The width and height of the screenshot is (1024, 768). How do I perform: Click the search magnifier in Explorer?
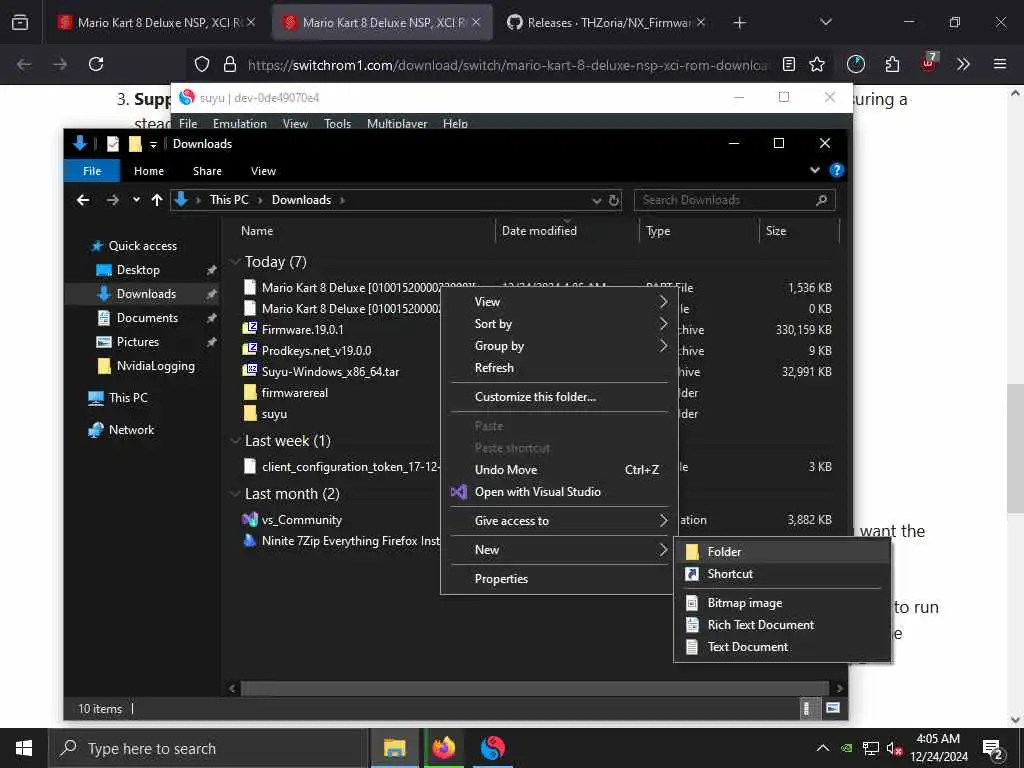point(822,200)
